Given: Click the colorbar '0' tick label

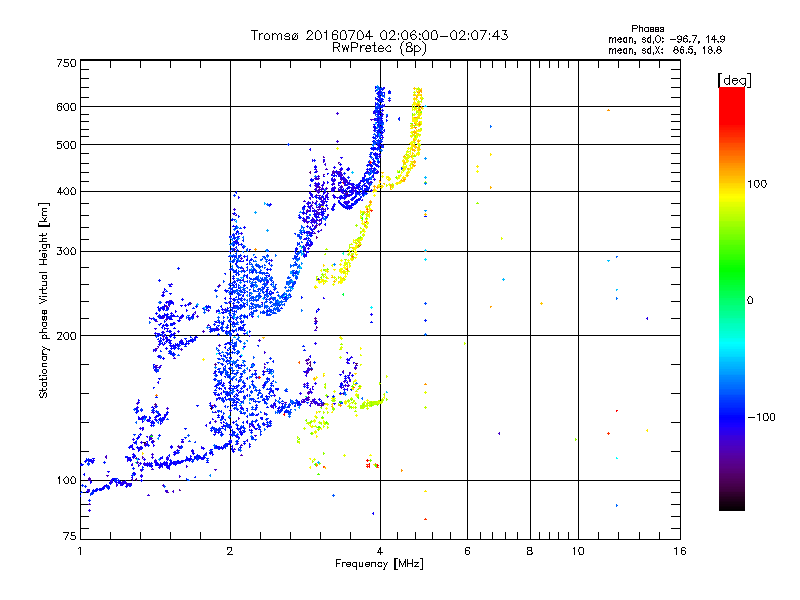Looking at the screenshot, I should pos(750,301).
